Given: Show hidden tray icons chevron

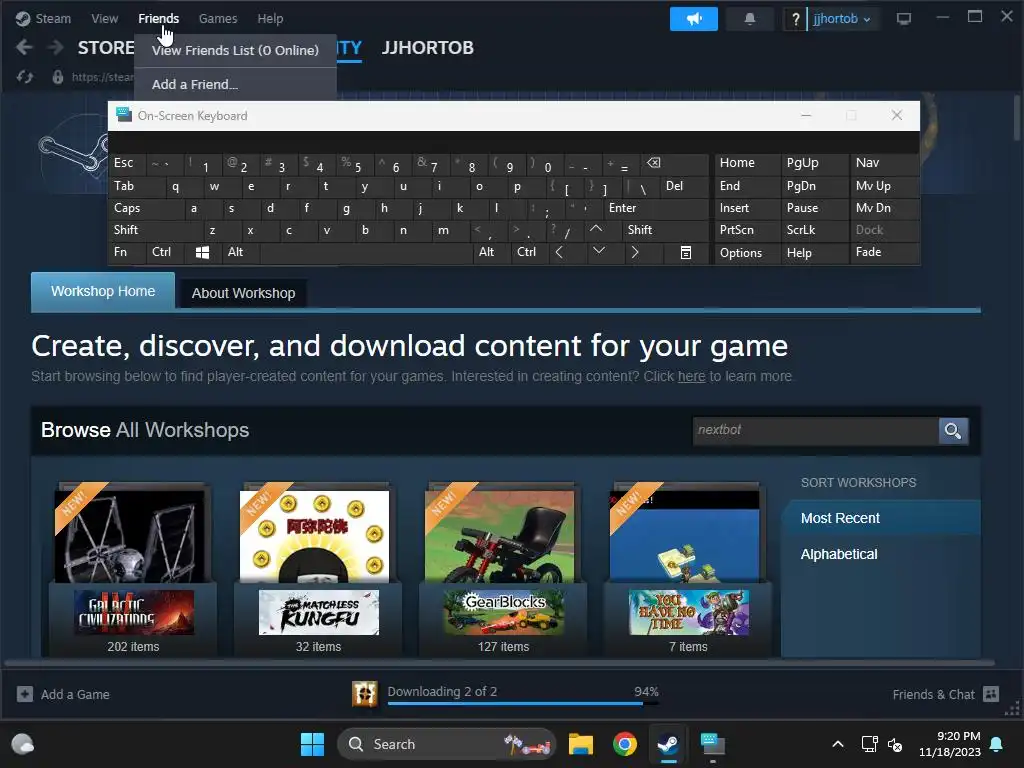Looking at the screenshot, I should [838, 744].
